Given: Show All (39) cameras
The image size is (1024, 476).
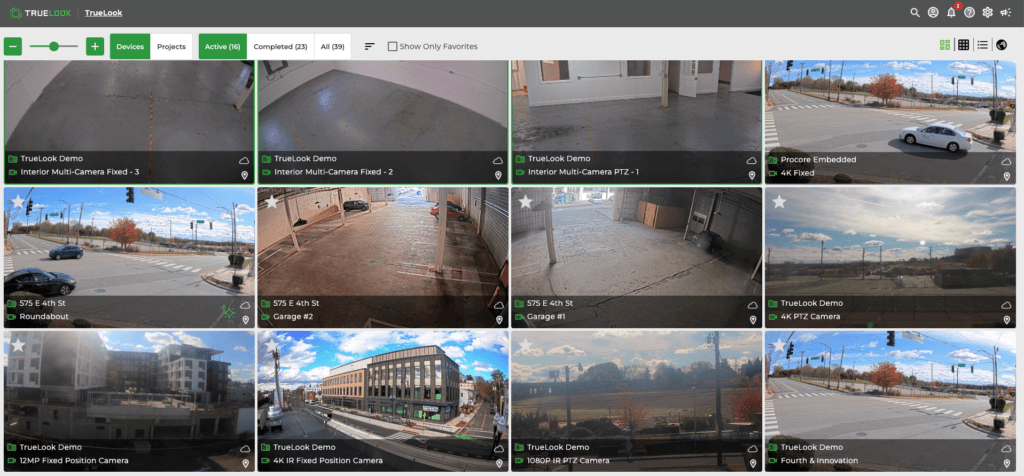Looking at the screenshot, I should [332, 46].
